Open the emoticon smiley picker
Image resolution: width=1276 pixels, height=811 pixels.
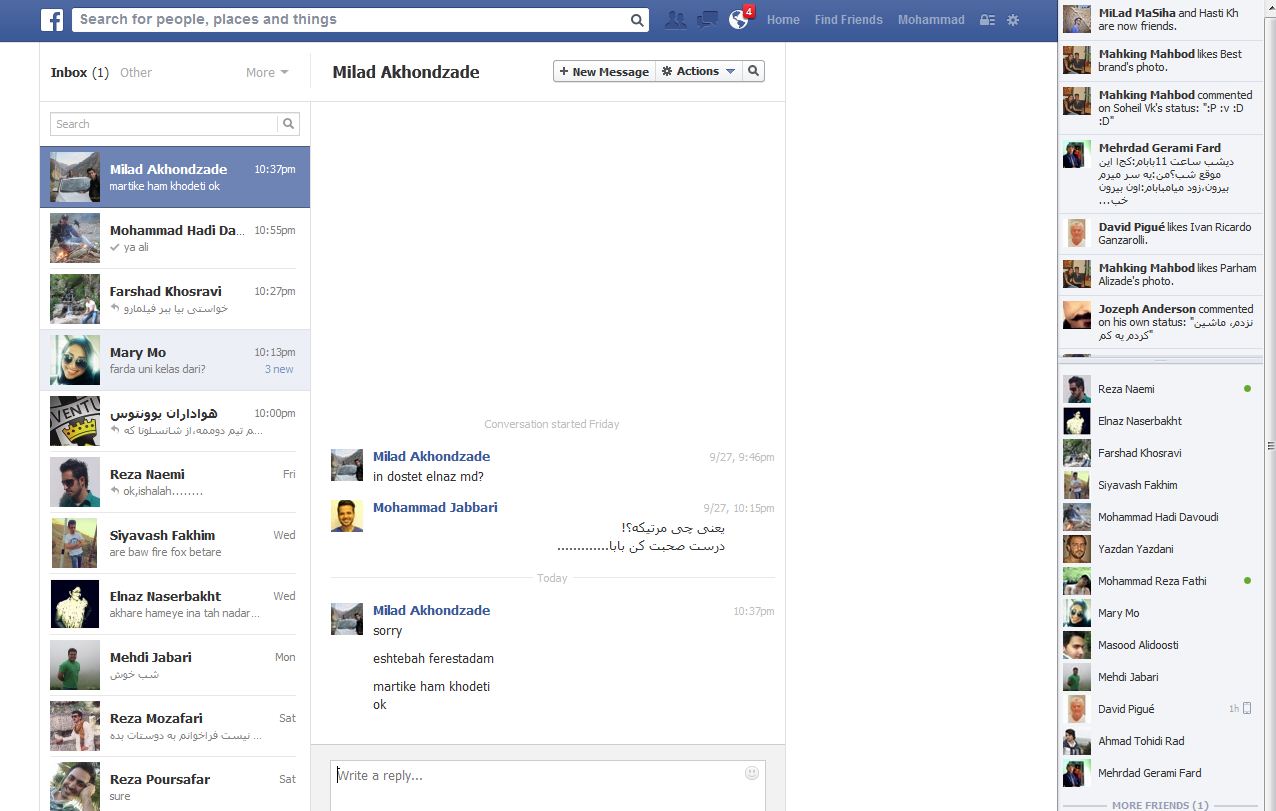752,773
